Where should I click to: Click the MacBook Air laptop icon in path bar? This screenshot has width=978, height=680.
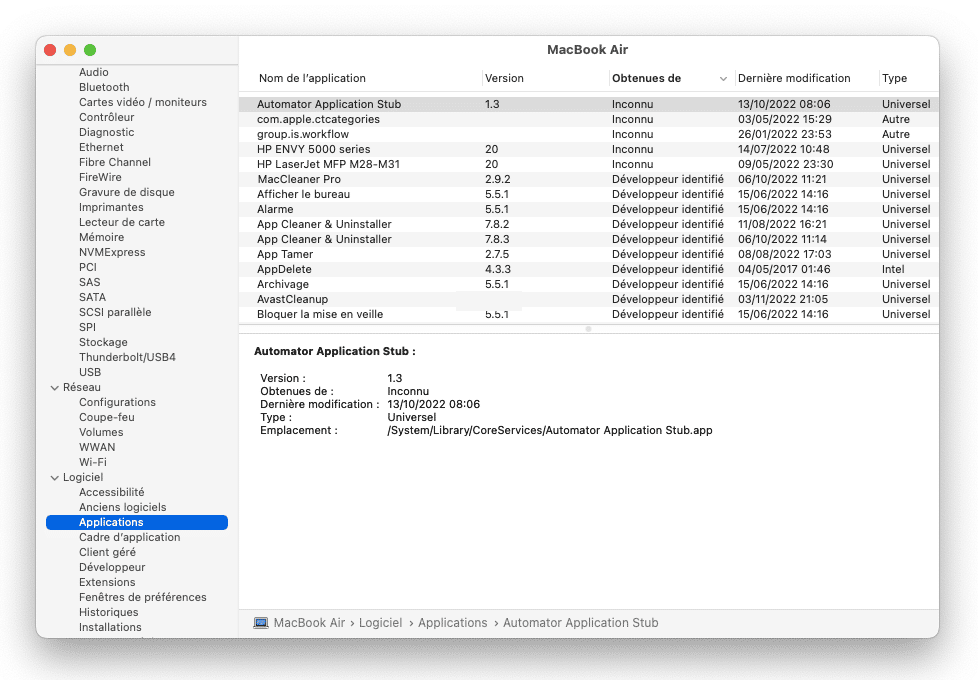coord(261,623)
